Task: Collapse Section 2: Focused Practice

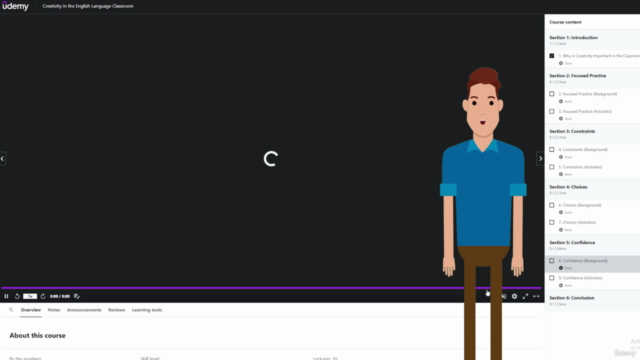Action: pos(592,78)
